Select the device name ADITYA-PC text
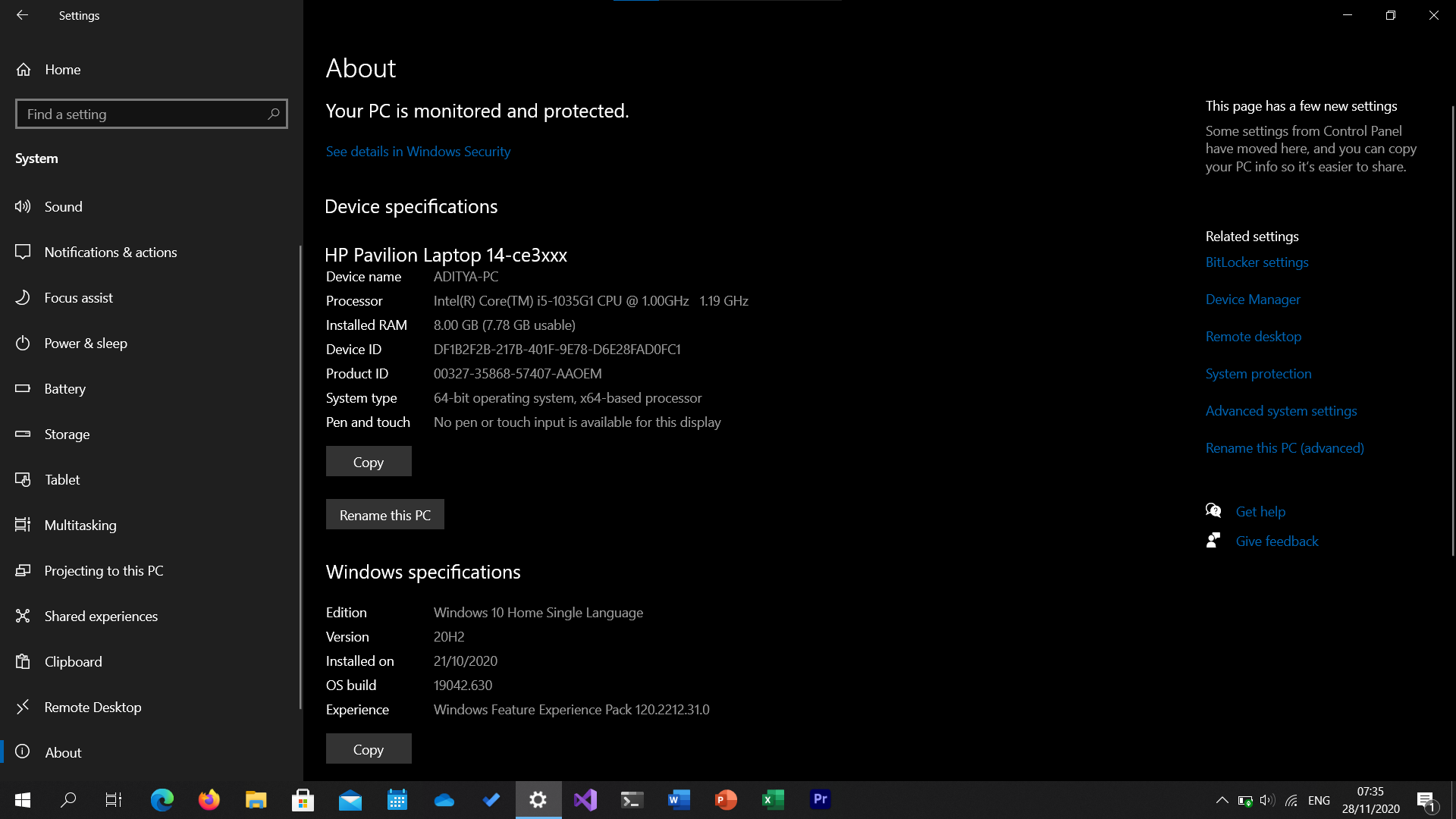1456x819 pixels. [x=466, y=277]
